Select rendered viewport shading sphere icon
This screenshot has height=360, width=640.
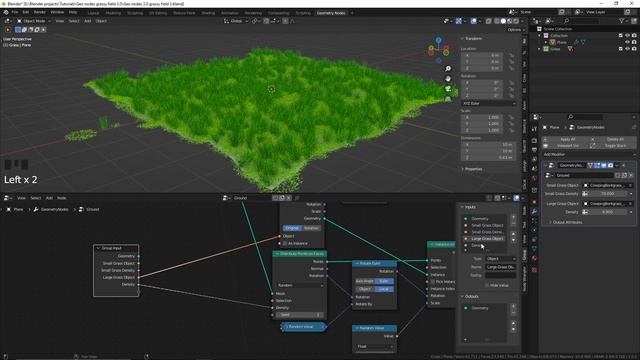516,21
